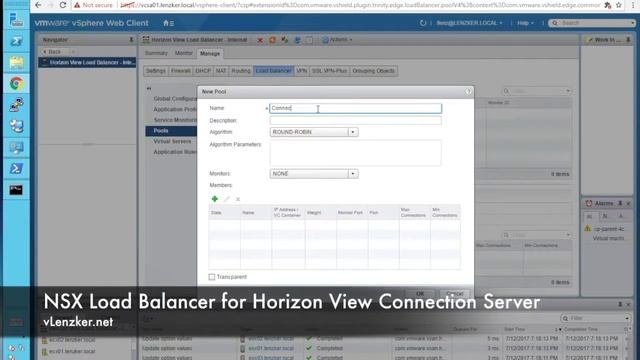Open the VPN sub-tab
This screenshot has width=640, height=360.
point(302,71)
